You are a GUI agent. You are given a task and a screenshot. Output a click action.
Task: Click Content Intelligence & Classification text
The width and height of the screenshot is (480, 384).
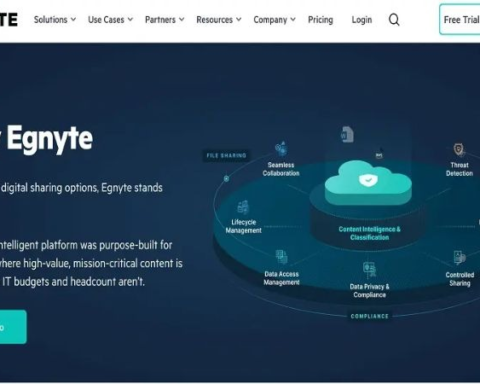point(369,233)
